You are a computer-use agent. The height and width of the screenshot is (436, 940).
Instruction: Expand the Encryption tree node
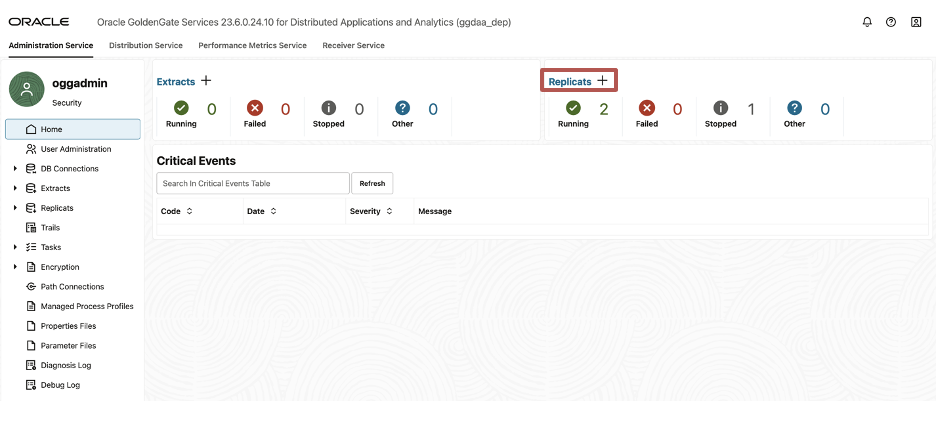point(16,267)
